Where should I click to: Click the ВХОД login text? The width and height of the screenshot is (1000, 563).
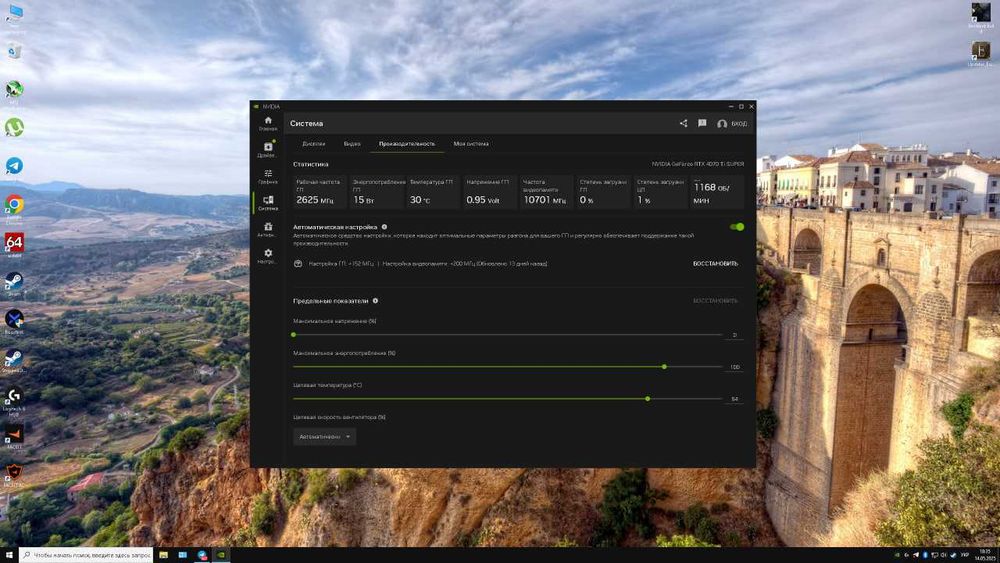point(739,124)
